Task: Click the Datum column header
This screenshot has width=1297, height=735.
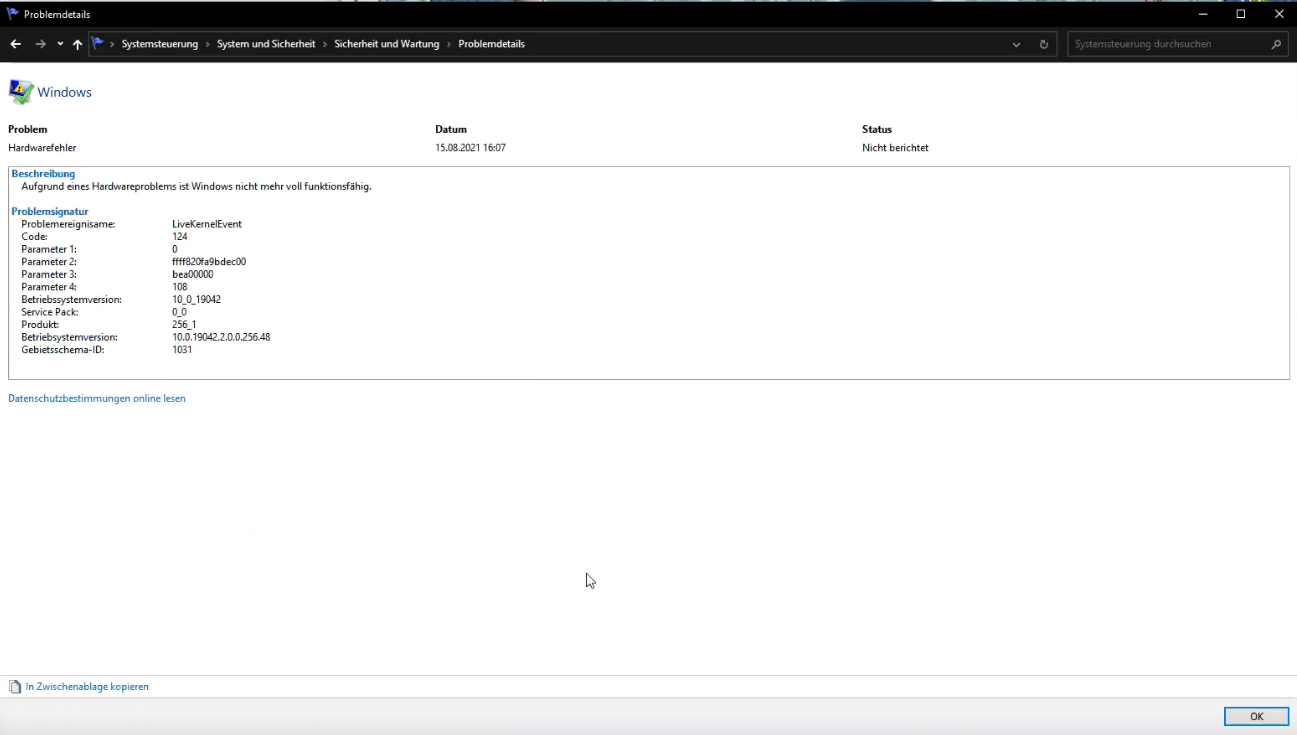Action: (451, 129)
